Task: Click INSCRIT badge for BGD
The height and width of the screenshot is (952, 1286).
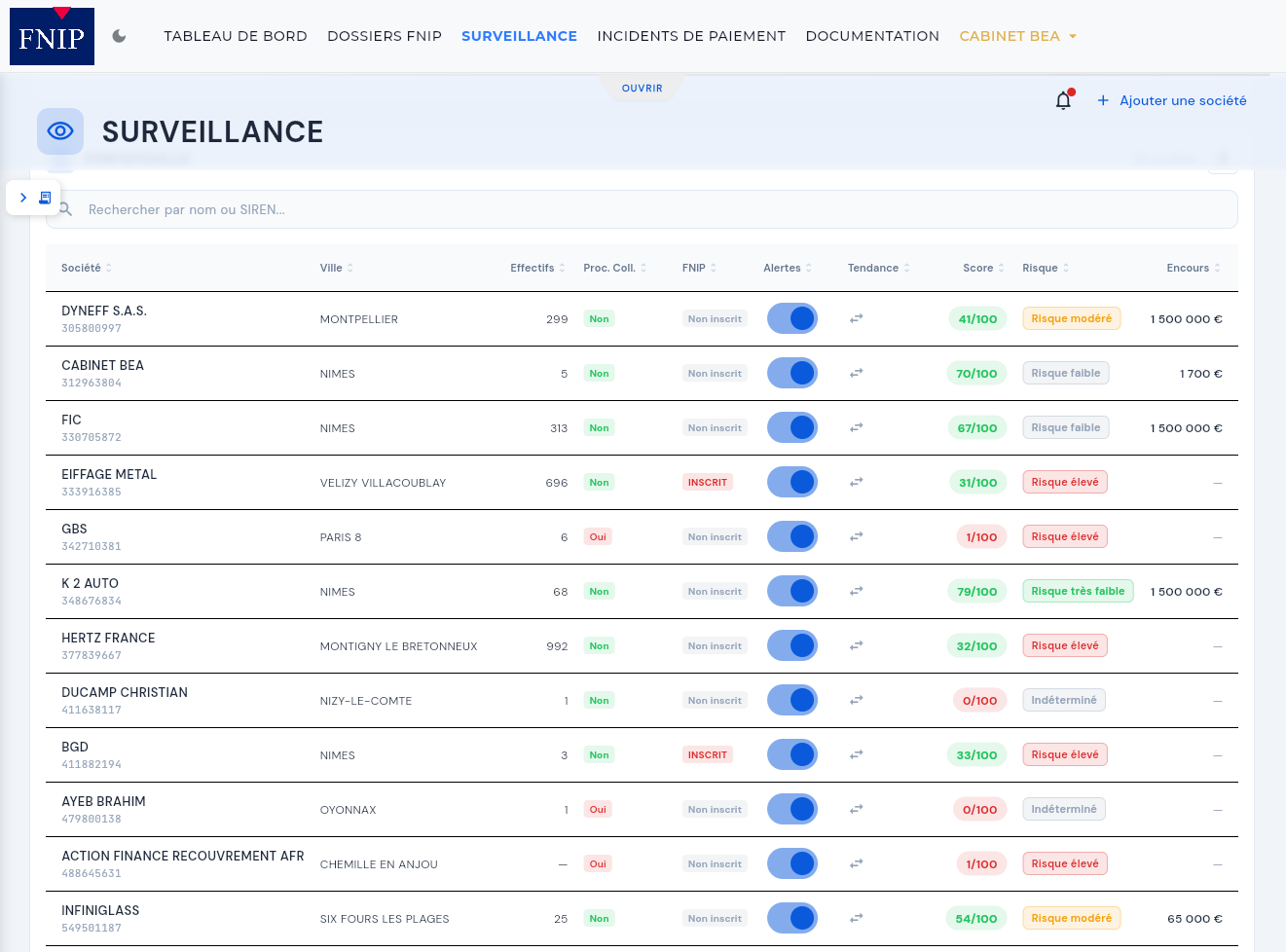Action: (708, 754)
